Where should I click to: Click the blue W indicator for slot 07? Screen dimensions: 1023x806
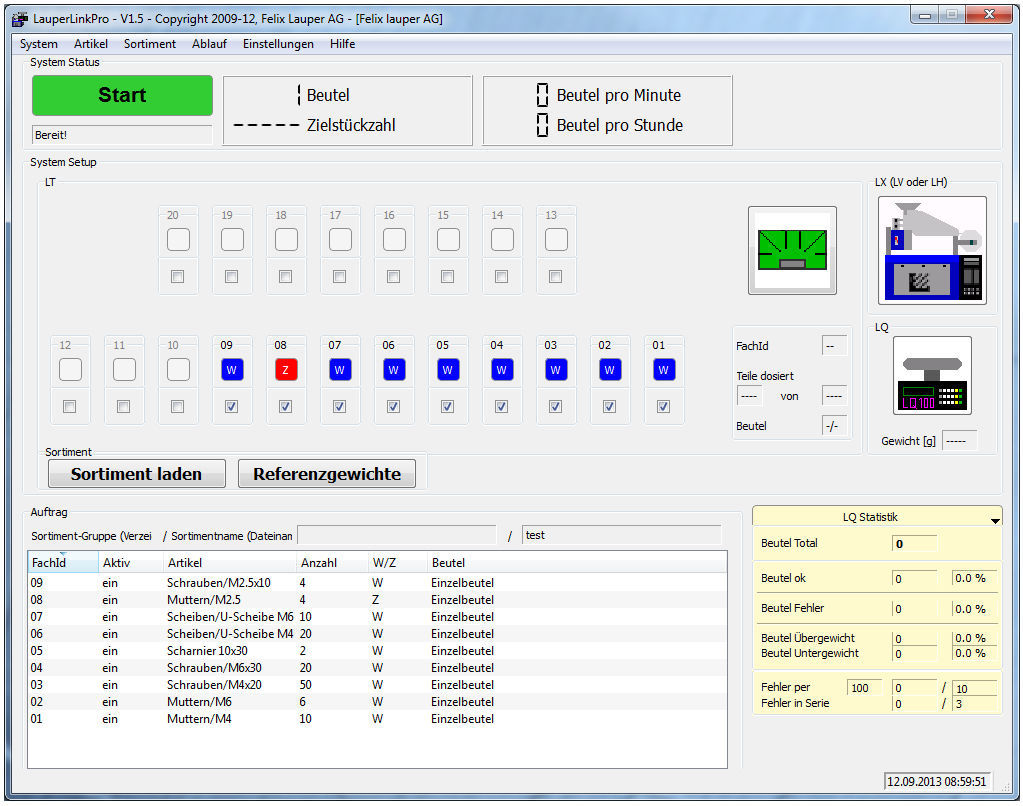pos(340,369)
